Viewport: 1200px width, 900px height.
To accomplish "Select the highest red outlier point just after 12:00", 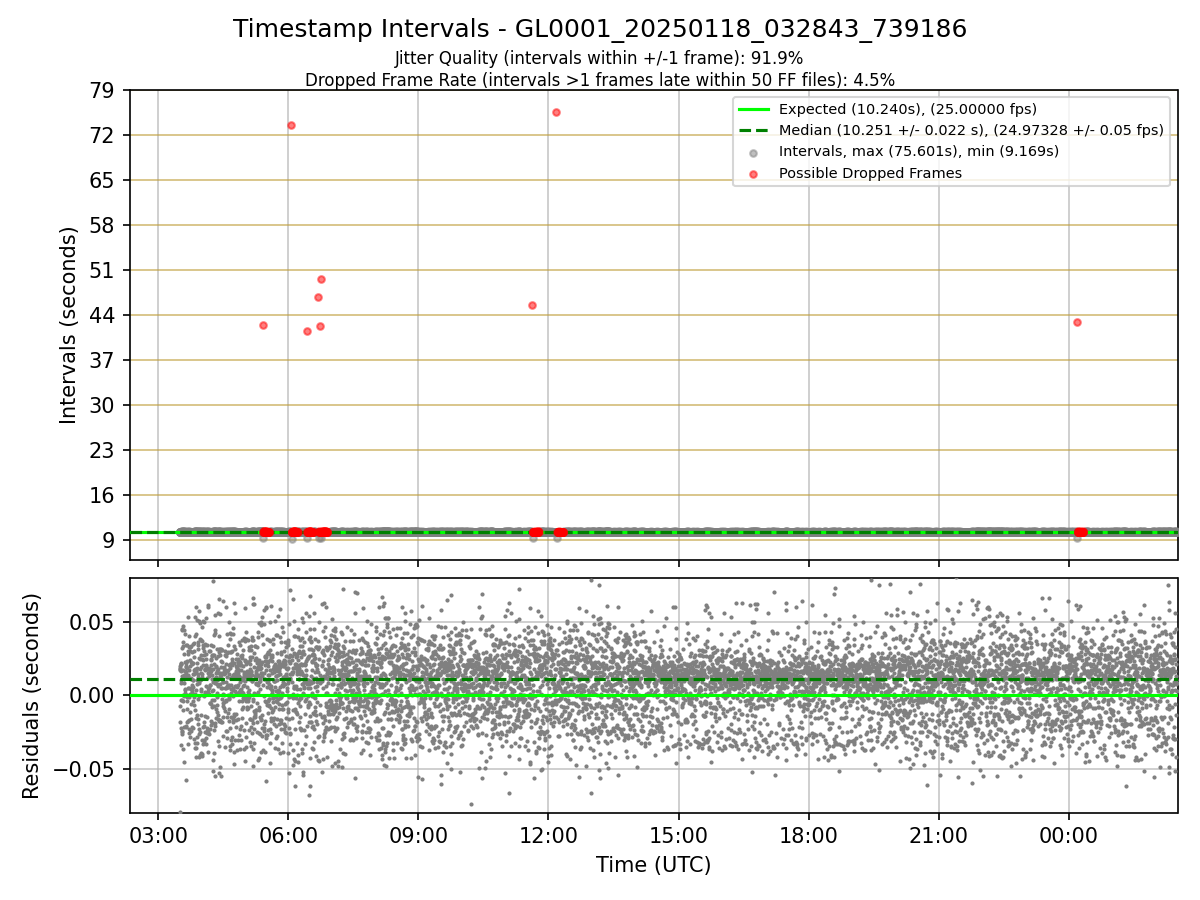I will tap(556, 112).
